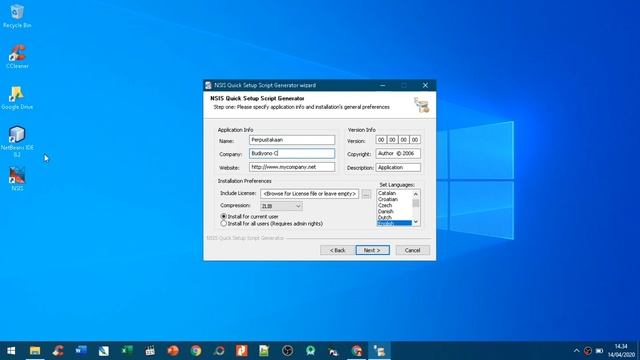Open the Windows Start menu
640x360 pixels.
(11, 351)
